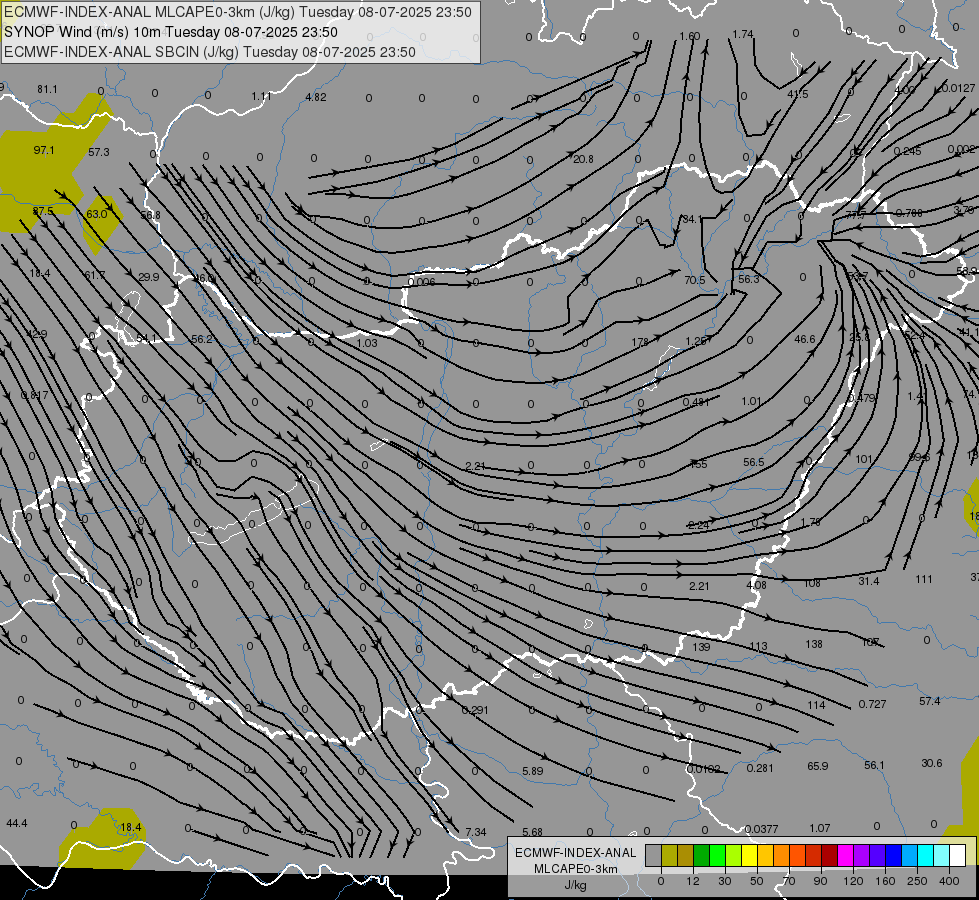Click the gray swatch in the legend
Viewport: 979px width, 900px height.
tap(653, 856)
